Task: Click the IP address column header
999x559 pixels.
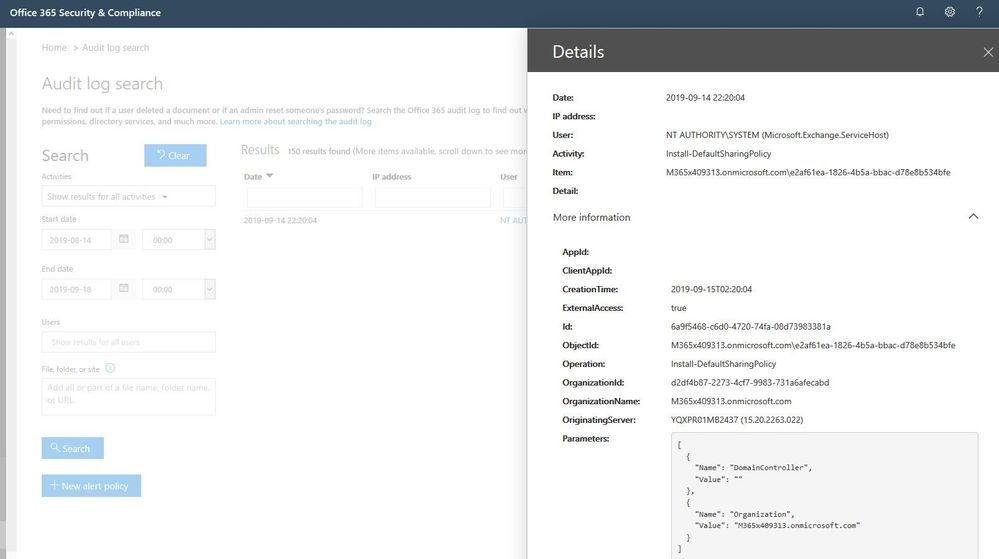Action: [x=392, y=177]
